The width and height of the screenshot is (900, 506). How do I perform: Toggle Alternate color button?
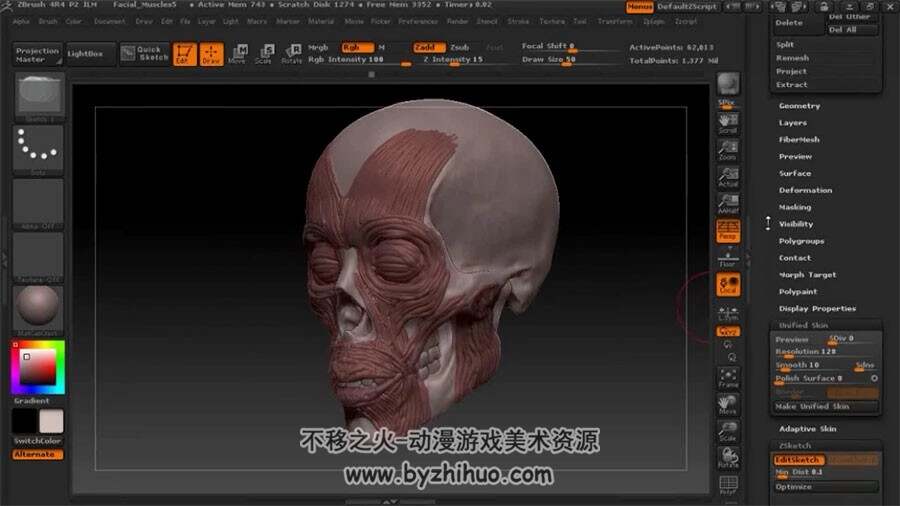click(x=38, y=454)
